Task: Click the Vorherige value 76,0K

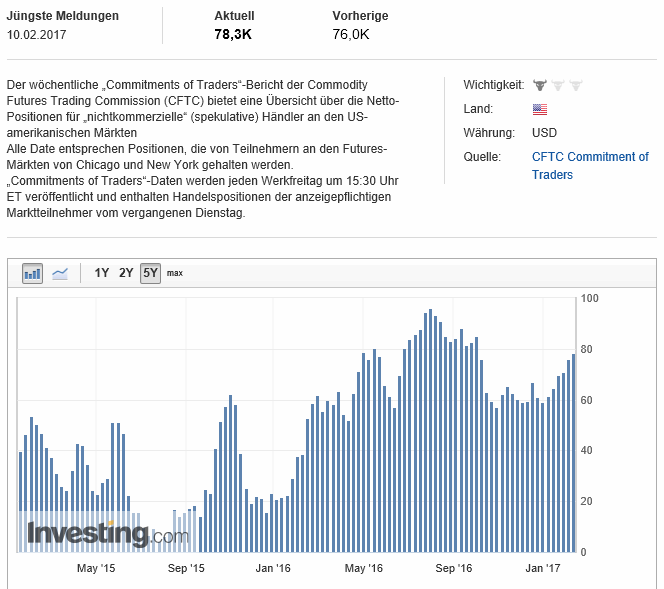Action: [351, 34]
